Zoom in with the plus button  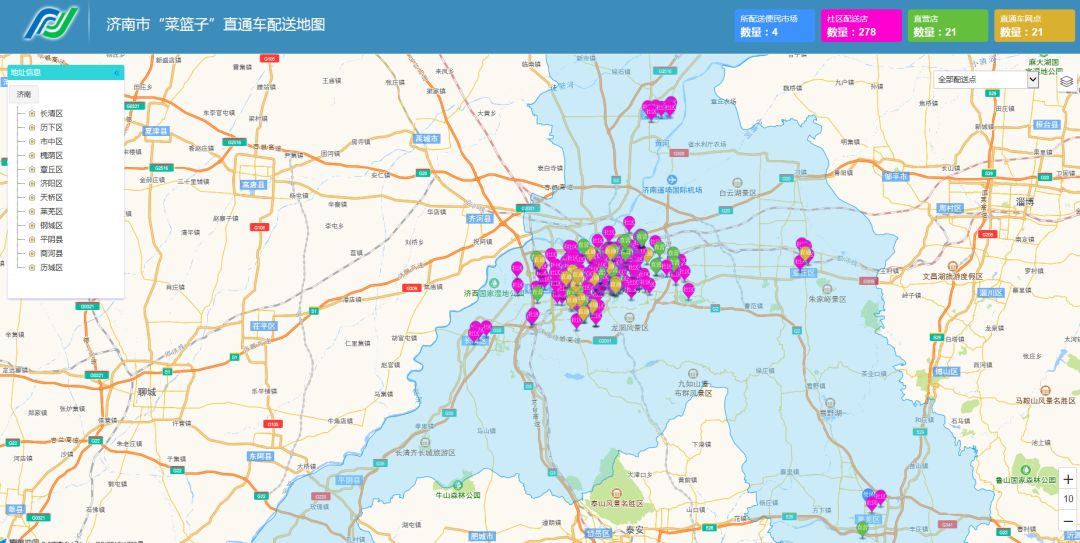[x=1068, y=479]
